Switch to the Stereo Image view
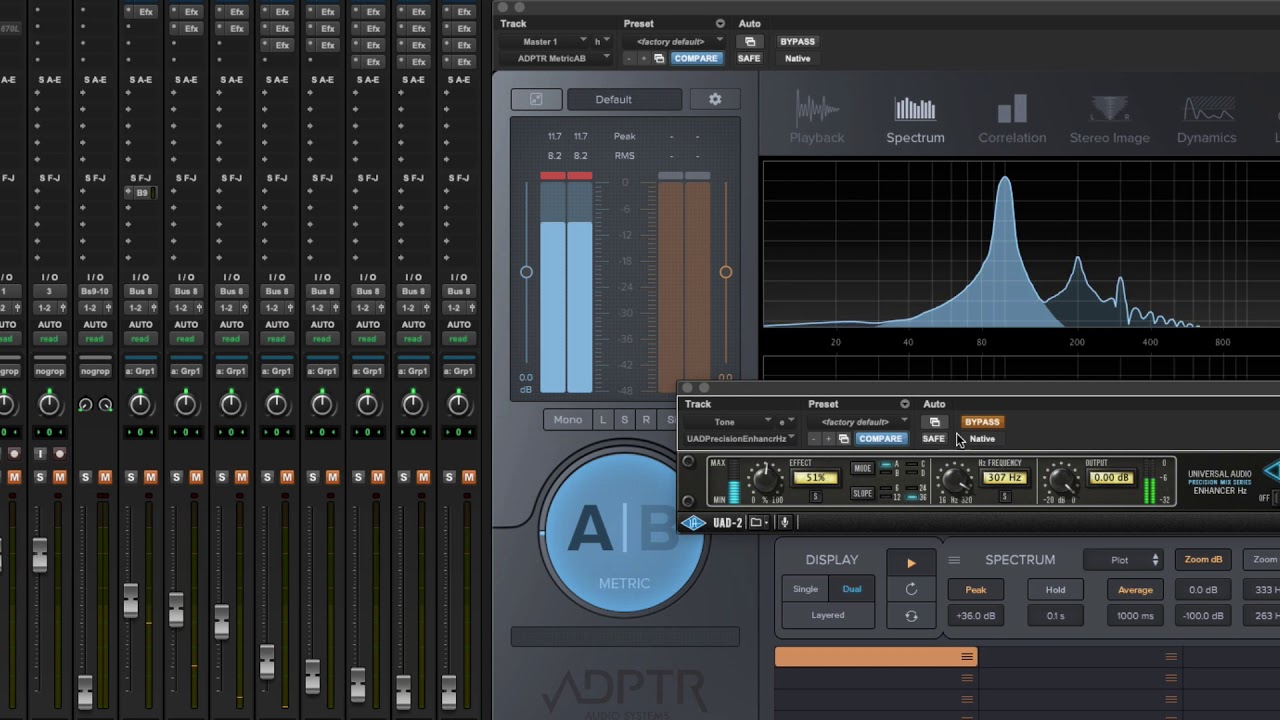Image resolution: width=1280 pixels, height=720 pixels. click(x=1109, y=118)
